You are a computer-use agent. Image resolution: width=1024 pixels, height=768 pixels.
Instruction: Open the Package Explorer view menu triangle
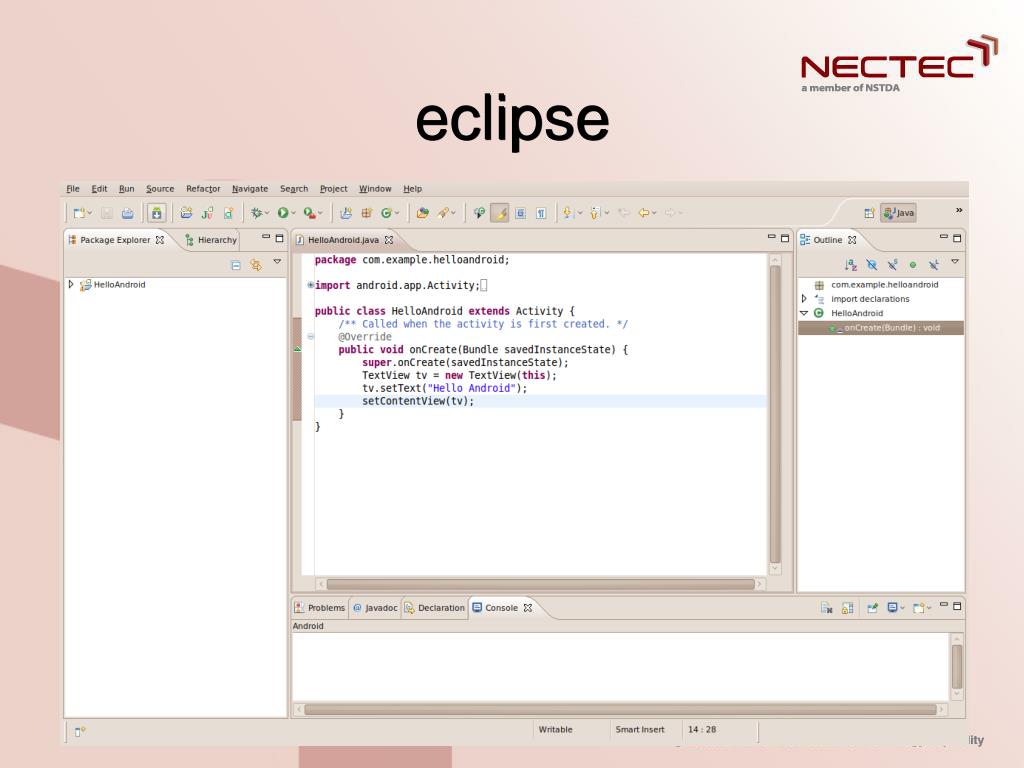point(277,261)
